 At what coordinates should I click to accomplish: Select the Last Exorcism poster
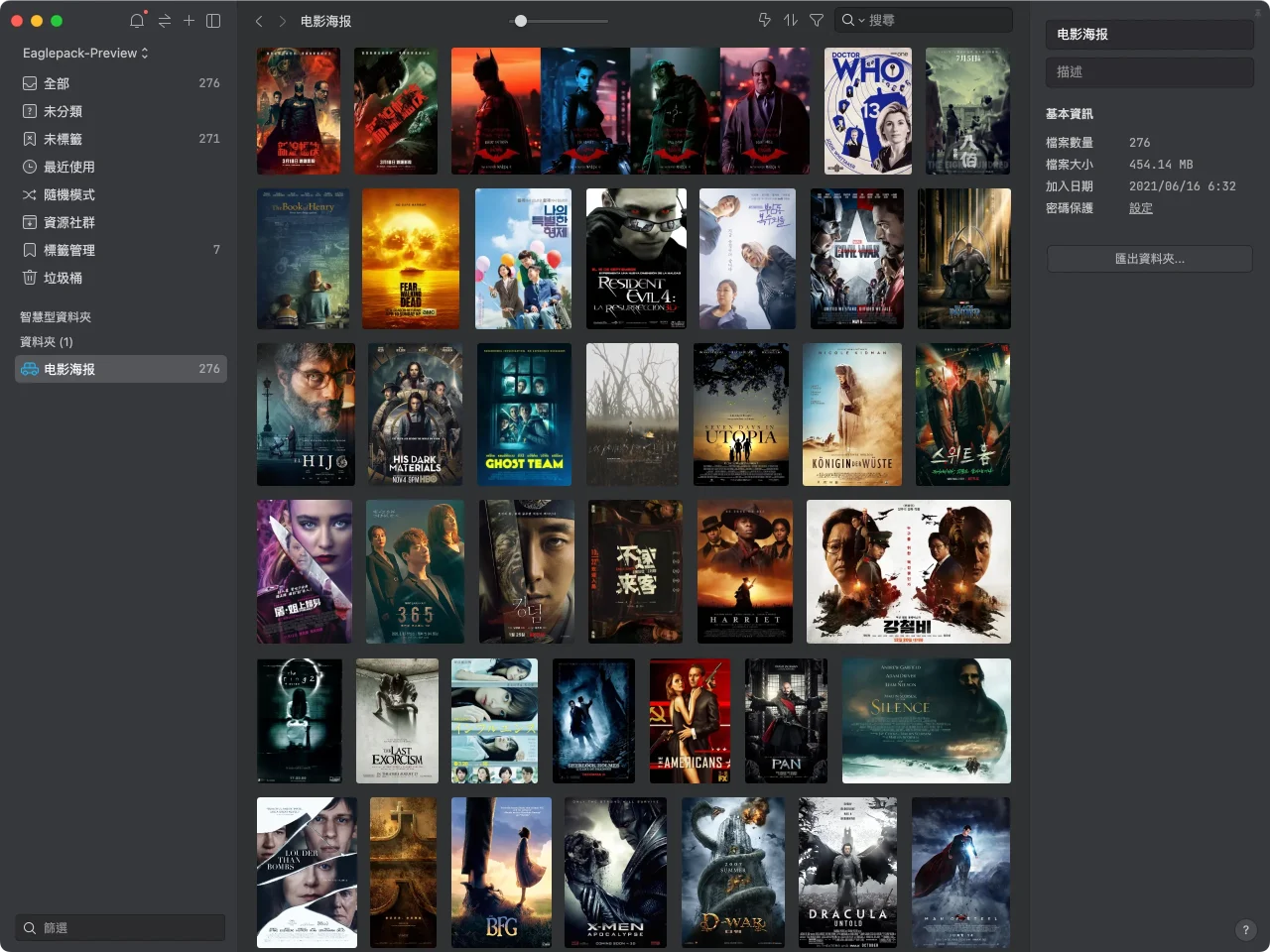click(x=397, y=721)
